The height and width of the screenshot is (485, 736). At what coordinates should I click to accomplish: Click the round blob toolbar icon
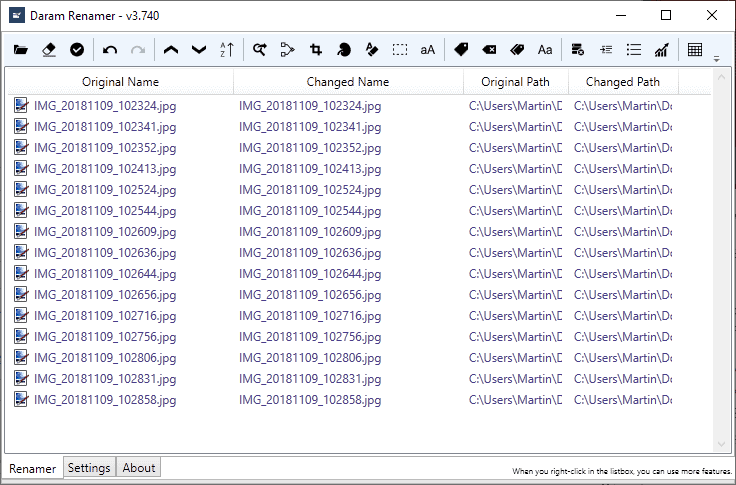click(x=344, y=49)
